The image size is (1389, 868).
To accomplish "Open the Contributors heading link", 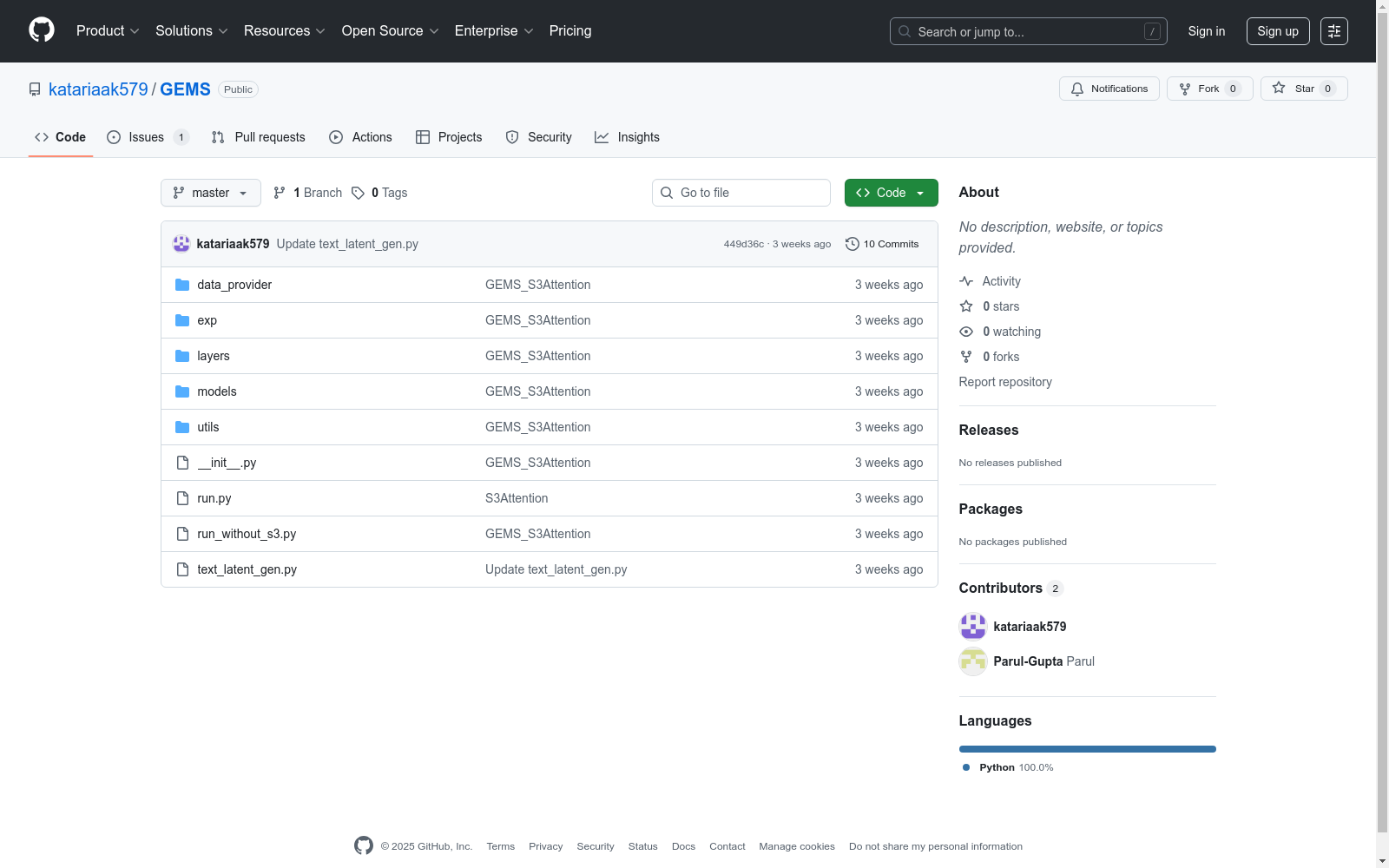I will (1011, 588).
